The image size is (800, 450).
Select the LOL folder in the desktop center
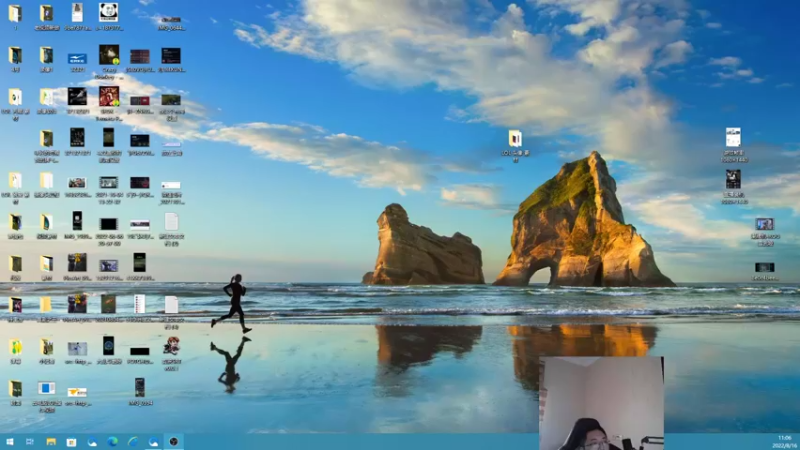pyautogui.click(x=515, y=139)
